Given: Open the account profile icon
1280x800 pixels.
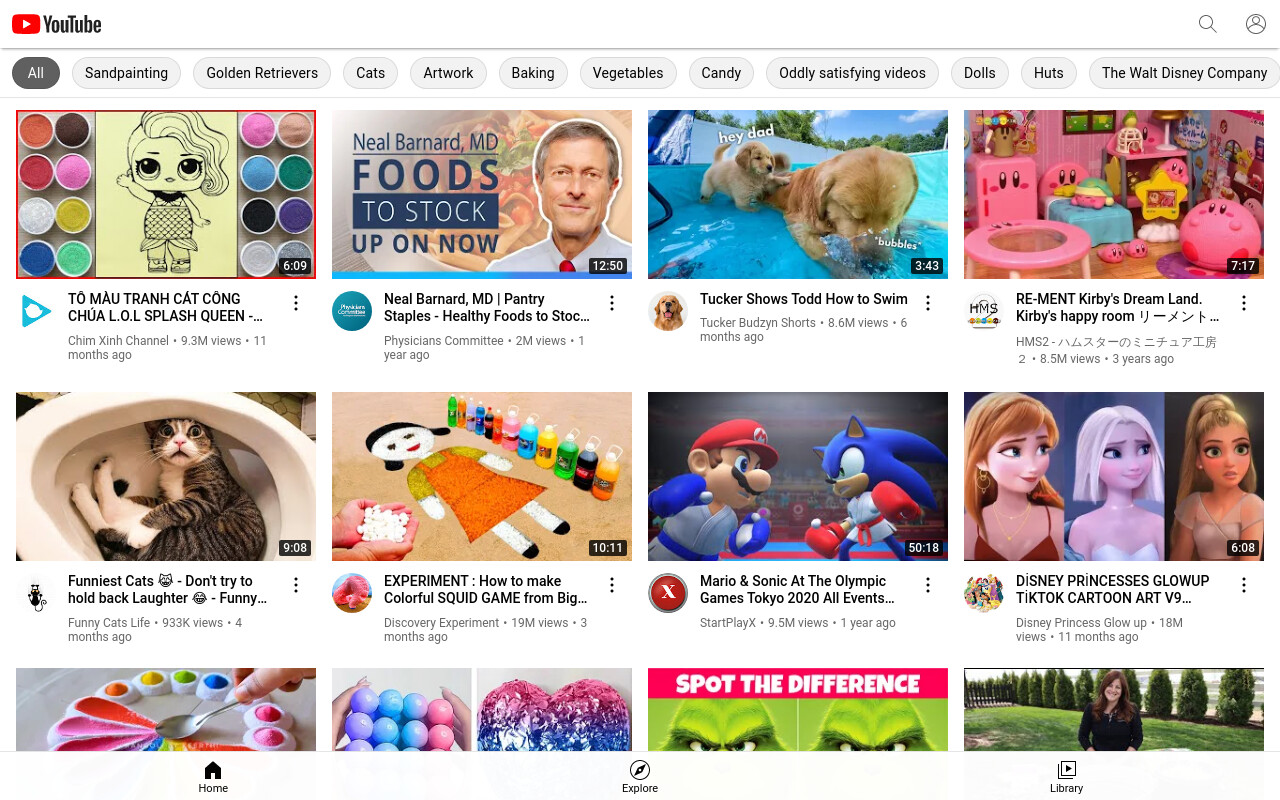Looking at the screenshot, I should [x=1256, y=24].
